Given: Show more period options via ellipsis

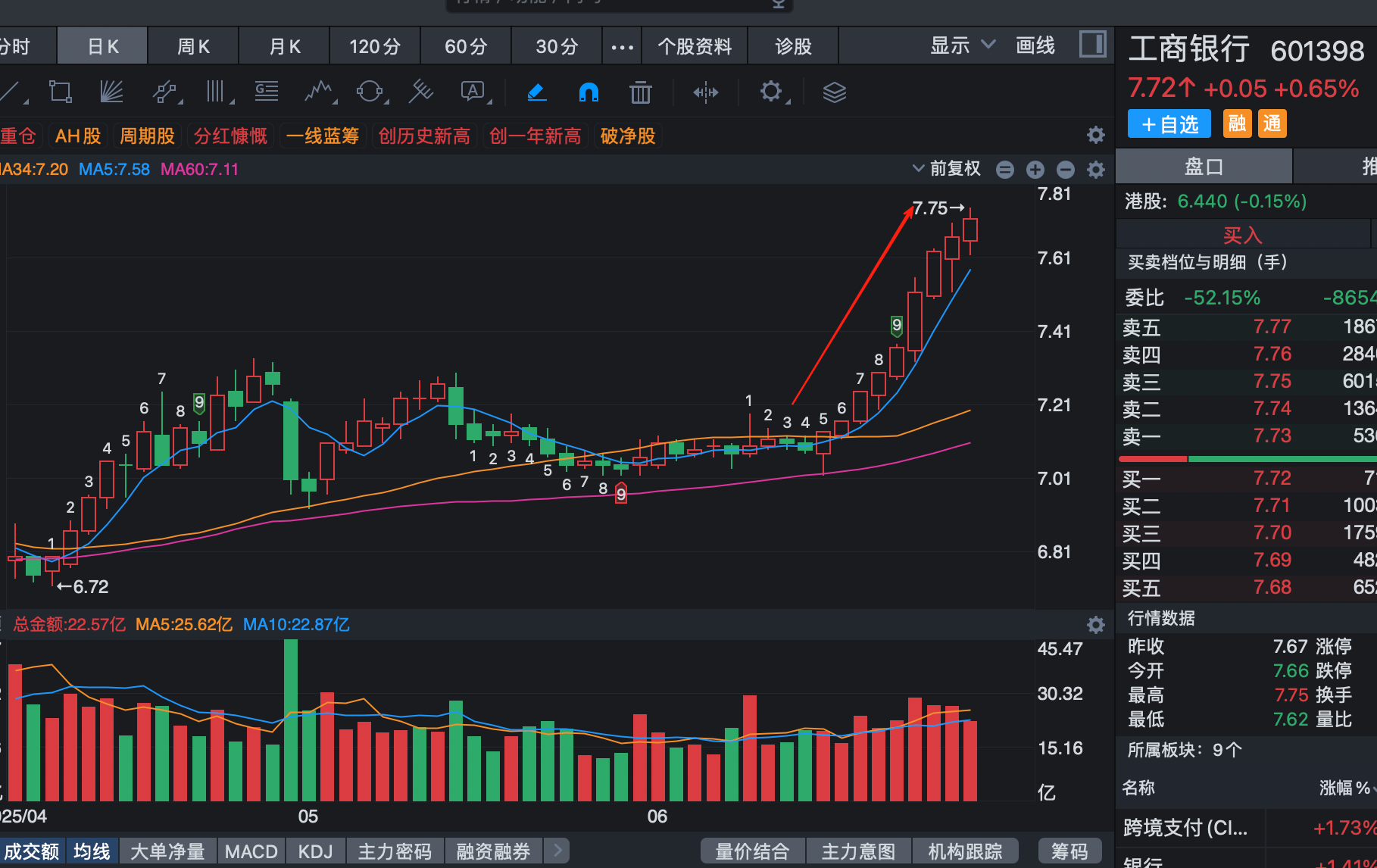Looking at the screenshot, I should tap(622, 47).
